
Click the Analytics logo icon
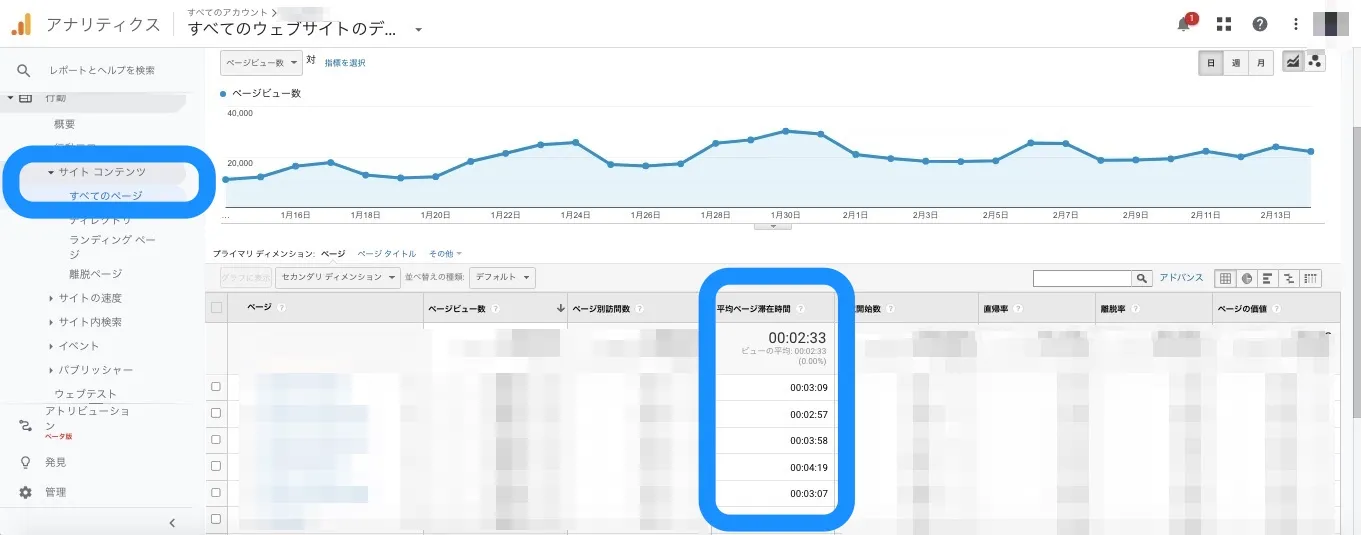click(x=21, y=24)
